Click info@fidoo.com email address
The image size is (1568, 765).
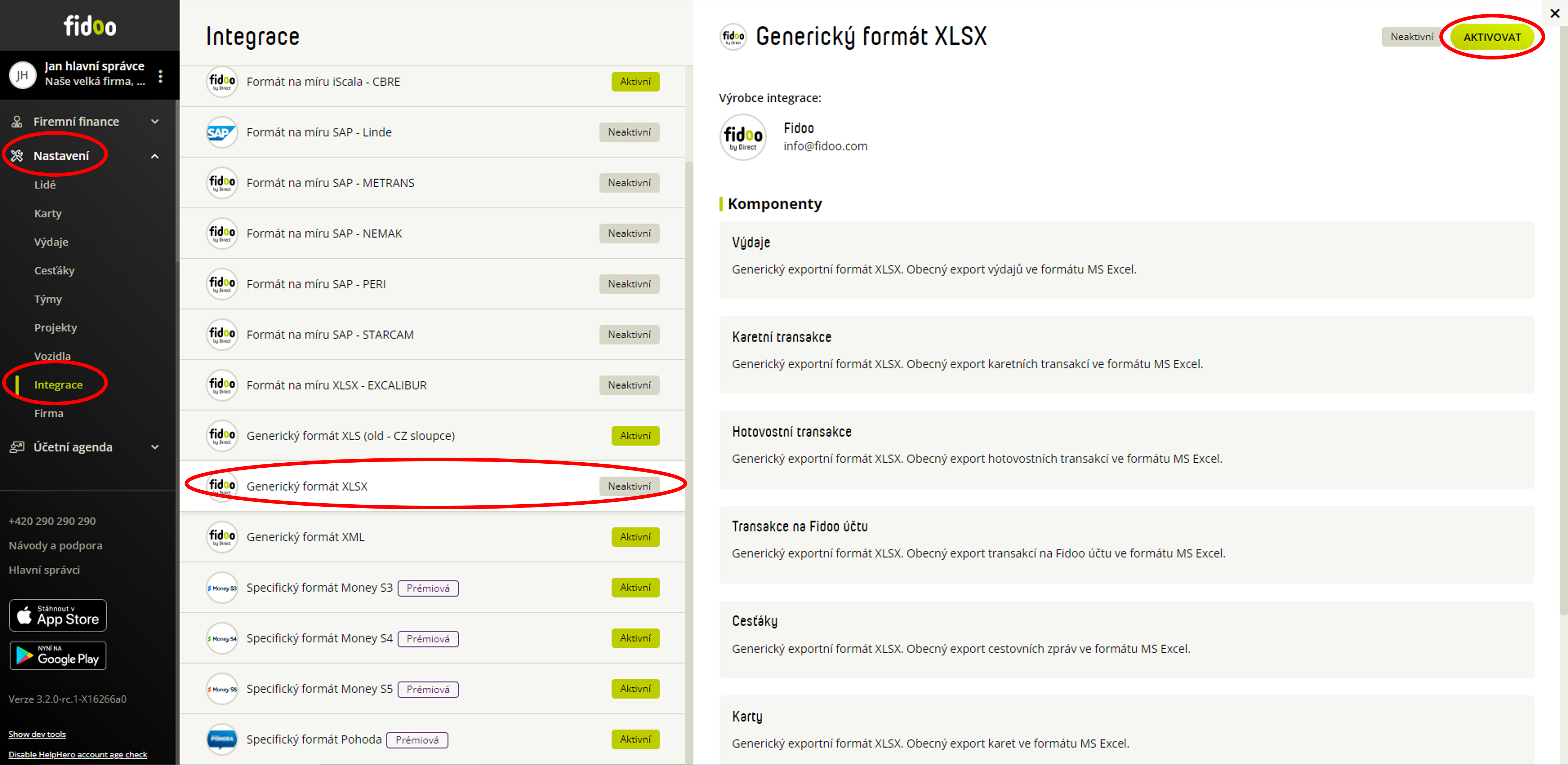coord(825,146)
